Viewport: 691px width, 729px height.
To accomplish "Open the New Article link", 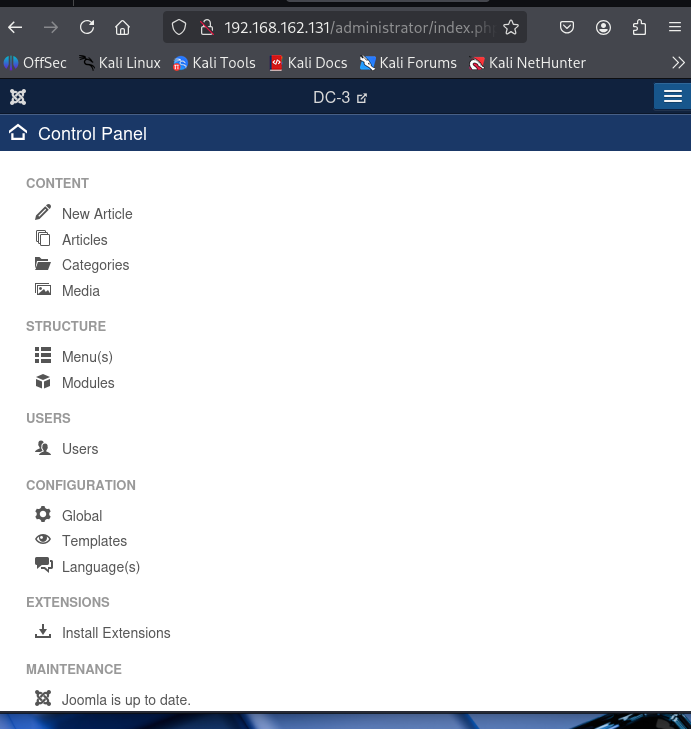I will [x=97, y=214].
